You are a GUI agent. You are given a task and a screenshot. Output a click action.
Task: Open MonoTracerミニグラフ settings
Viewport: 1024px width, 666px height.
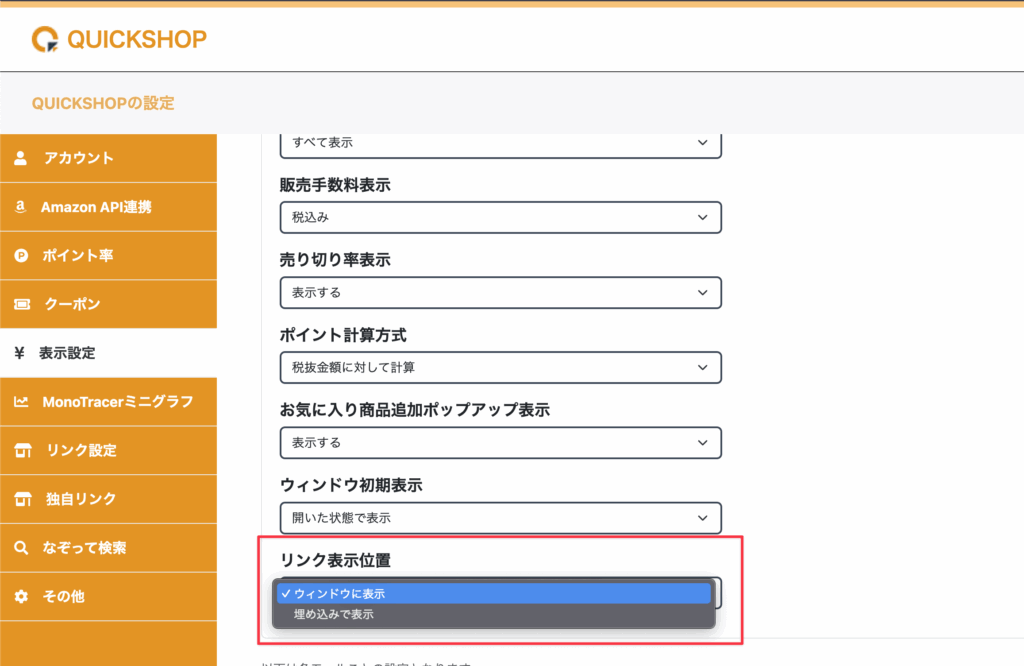point(108,402)
